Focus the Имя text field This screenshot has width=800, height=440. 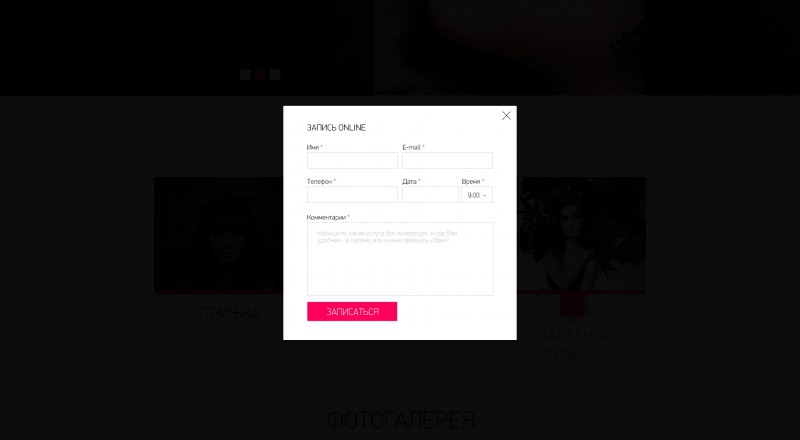(352, 161)
